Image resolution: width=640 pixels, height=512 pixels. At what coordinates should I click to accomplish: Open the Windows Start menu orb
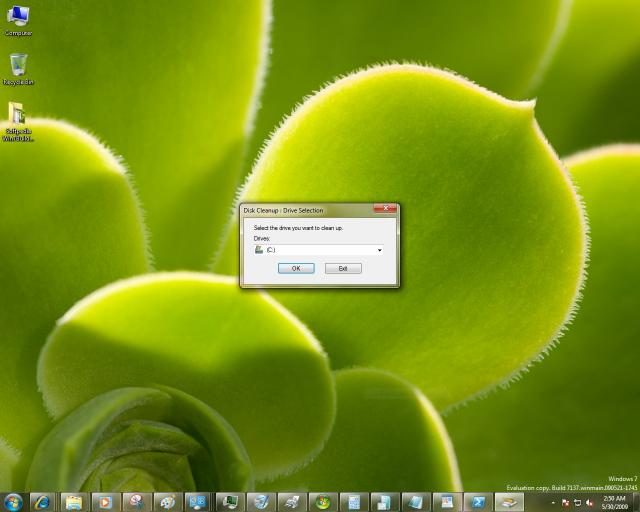click(x=13, y=501)
